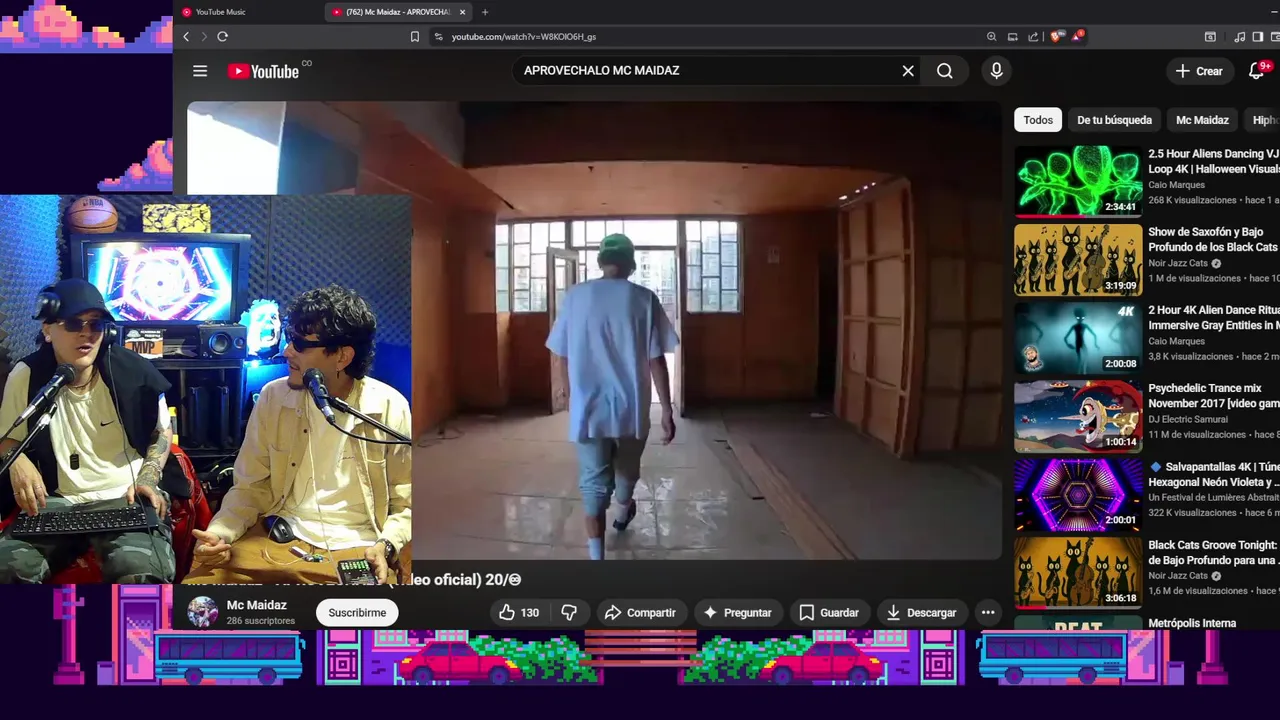The height and width of the screenshot is (720, 1280).
Task: Open 2 Hour 4K Alien Dance thumbnail
Action: (1078, 337)
